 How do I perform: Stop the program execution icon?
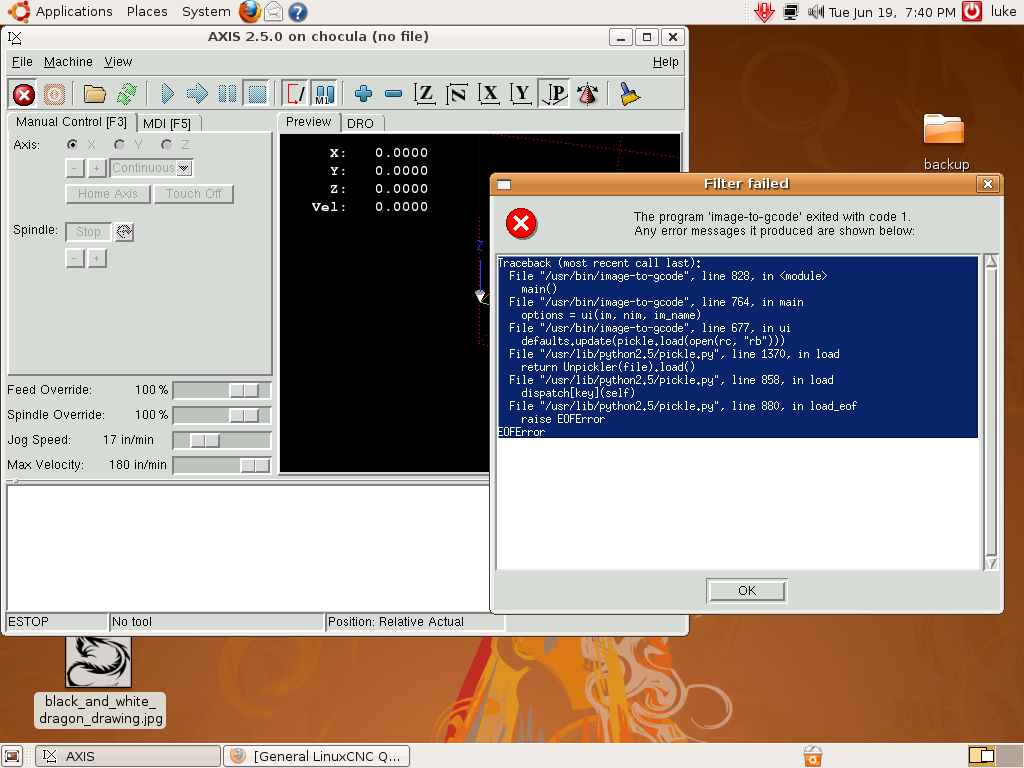(257, 95)
